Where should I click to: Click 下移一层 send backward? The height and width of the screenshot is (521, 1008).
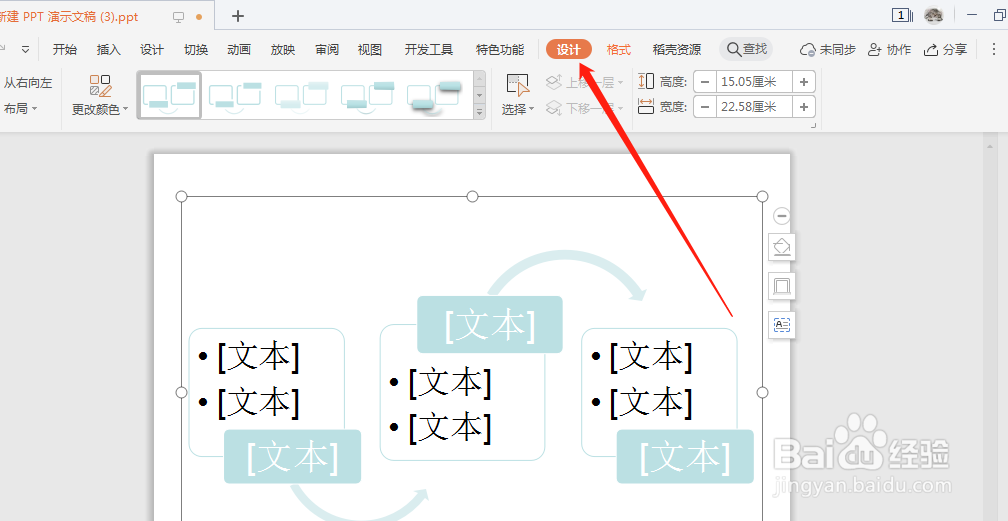[x=584, y=108]
